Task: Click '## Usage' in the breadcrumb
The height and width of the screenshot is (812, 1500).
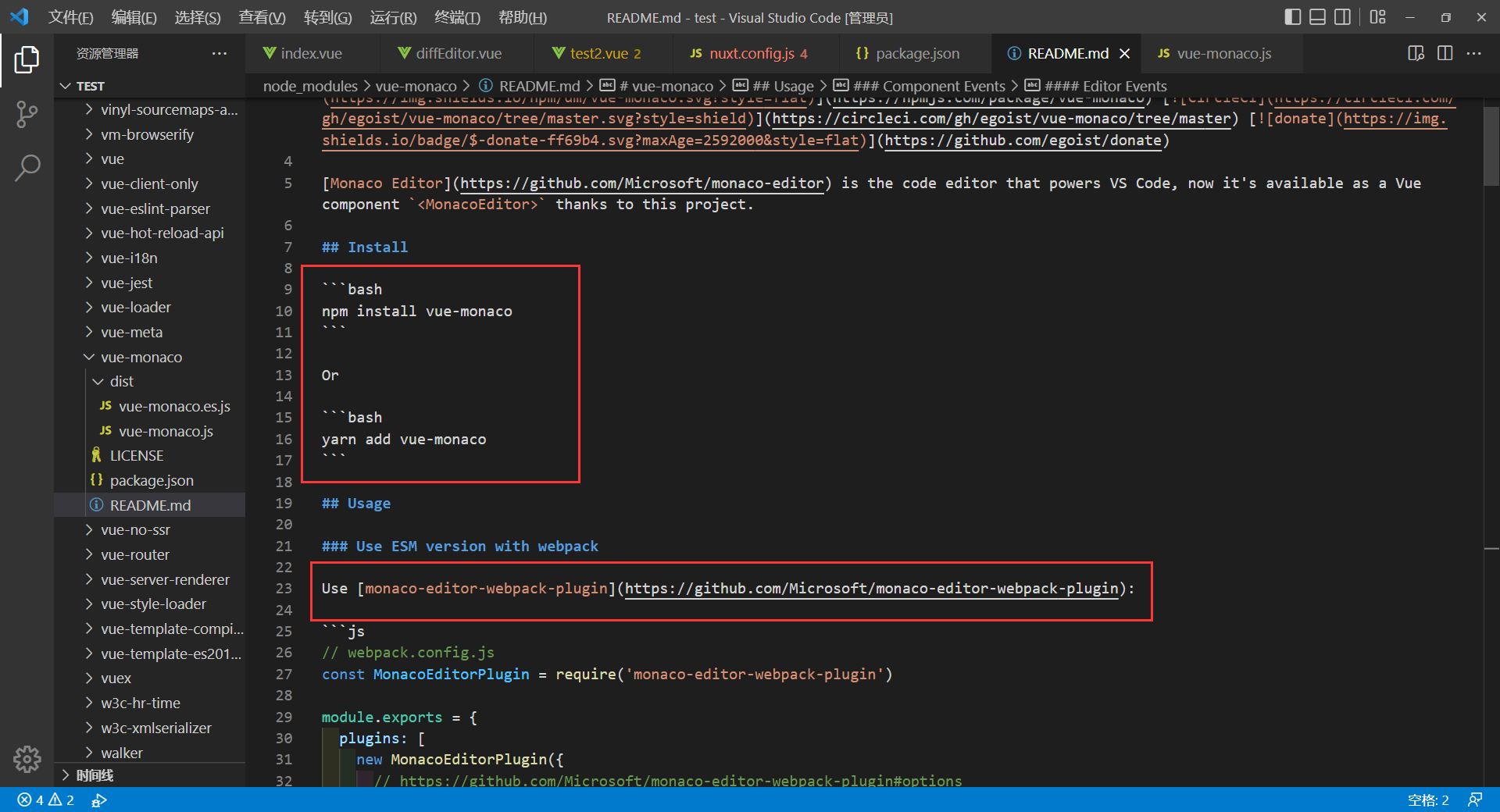Action: pos(773,86)
